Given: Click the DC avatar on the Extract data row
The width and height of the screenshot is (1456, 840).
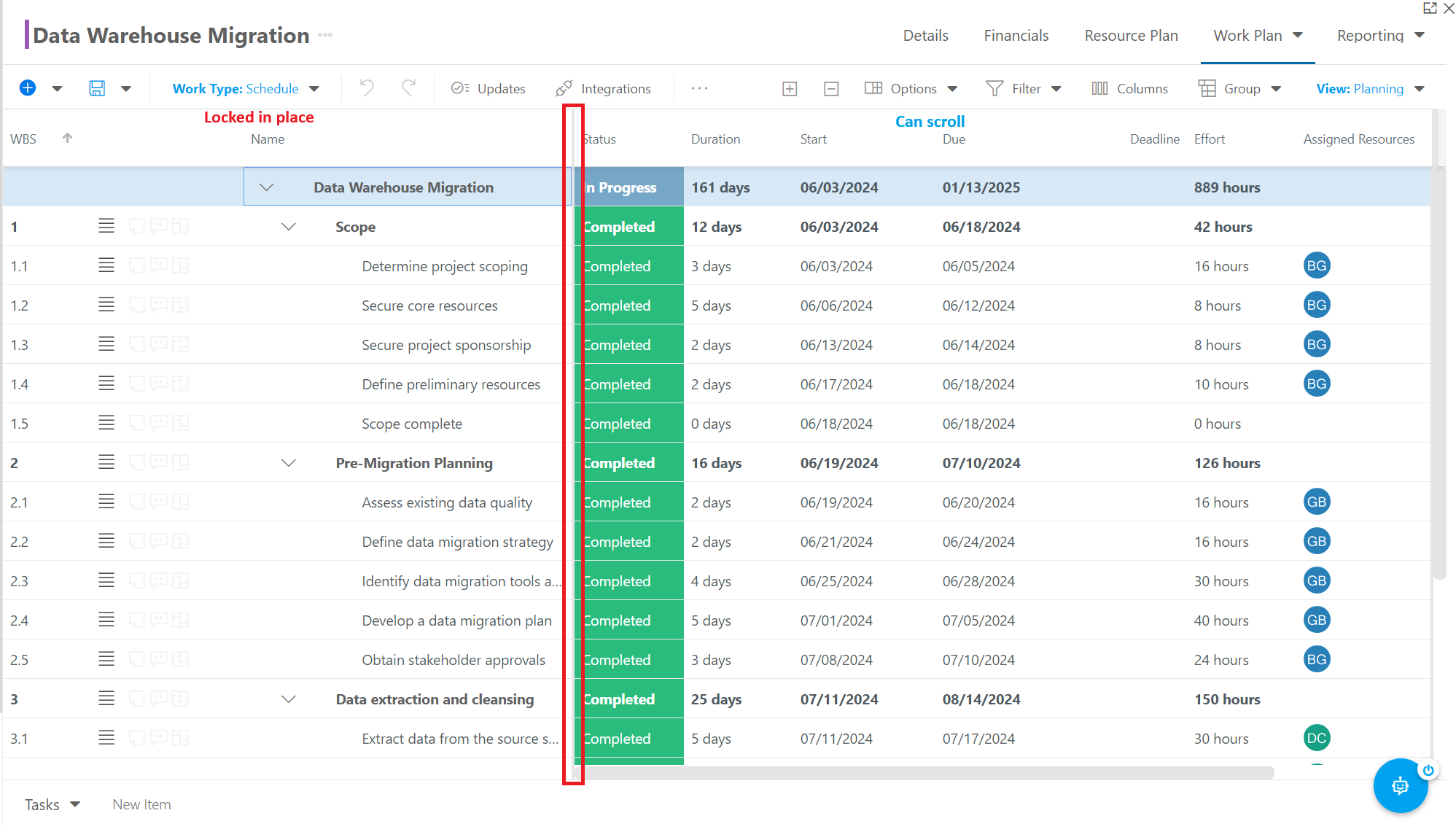Looking at the screenshot, I should coord(1317,738).
